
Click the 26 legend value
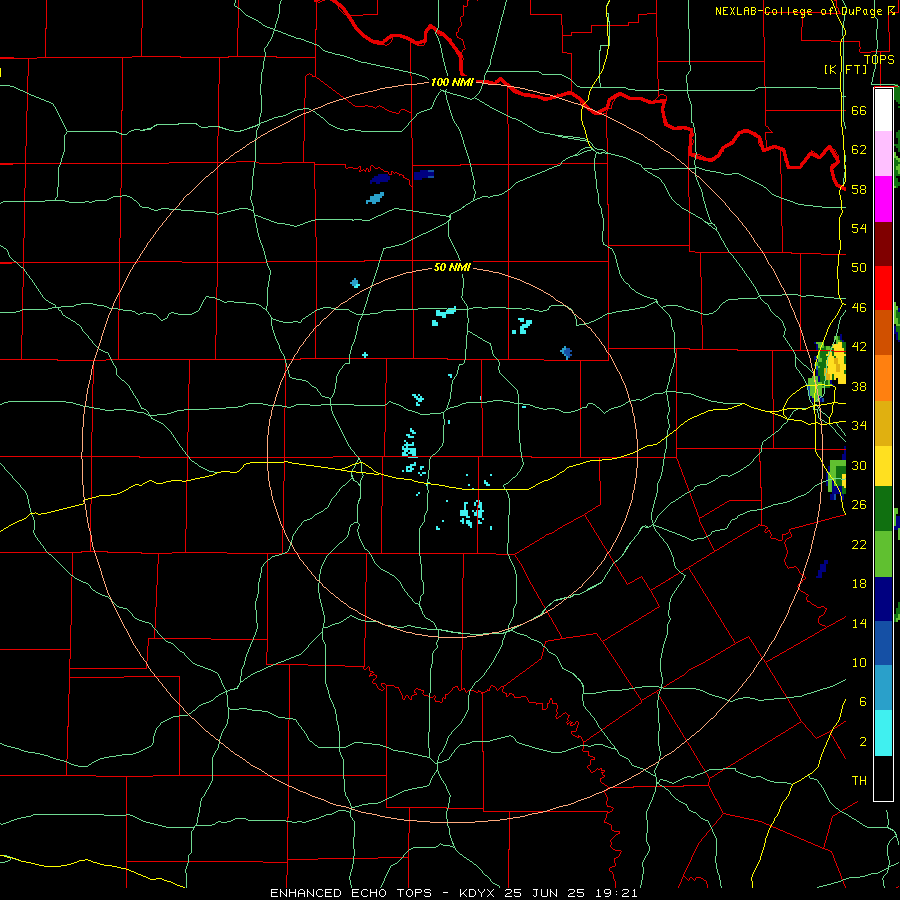(x=859, y=505)
